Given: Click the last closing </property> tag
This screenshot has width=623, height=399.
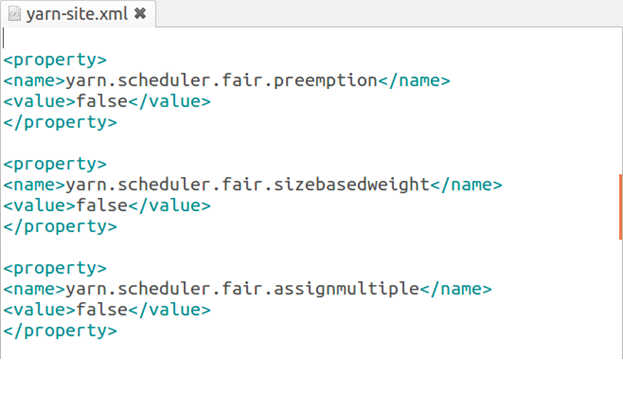Looking at the screenshot, I should pos(60,331).
